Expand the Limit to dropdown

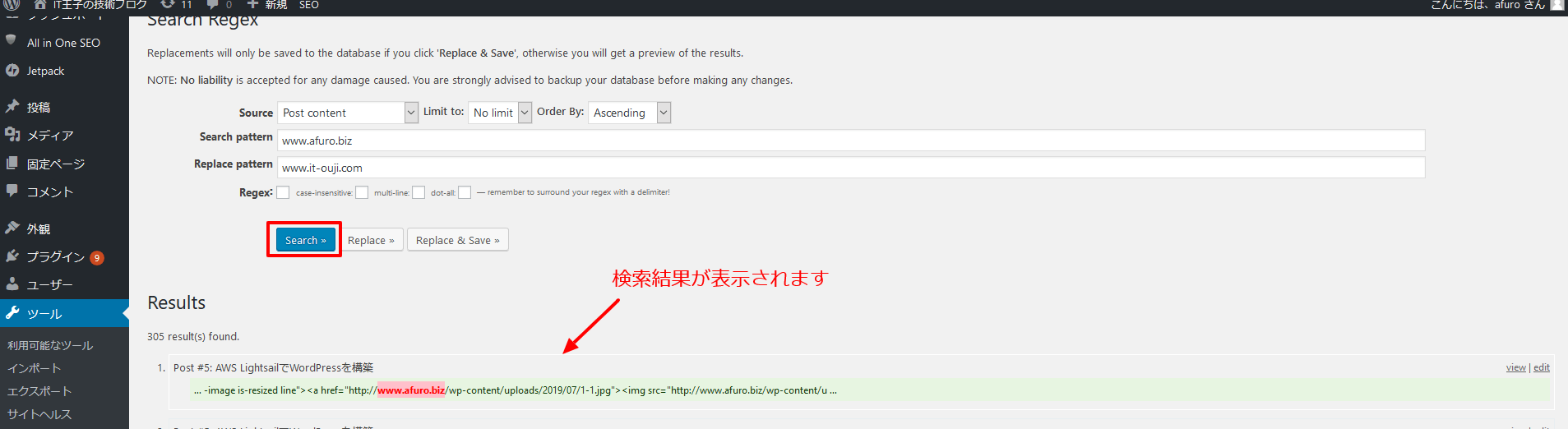pyautogui.click(x=500, y=113)
